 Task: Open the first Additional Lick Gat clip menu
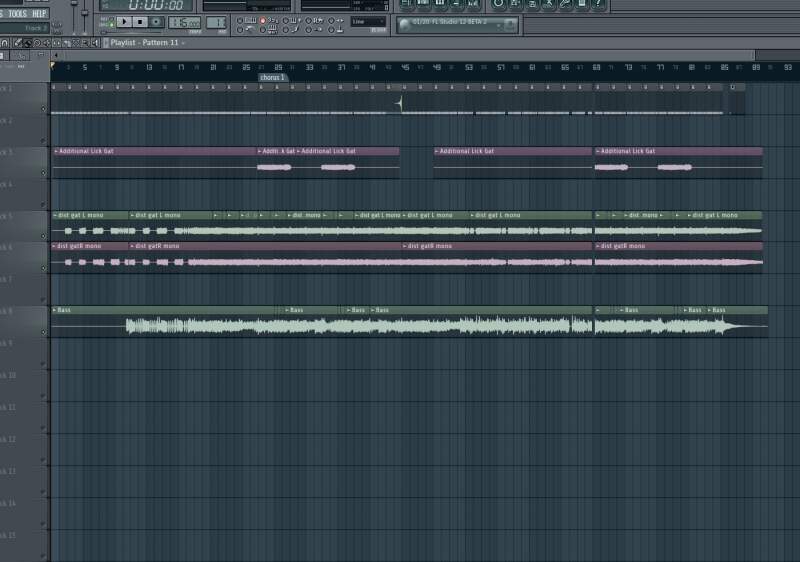pyautogui.click(x=56, y=151)
